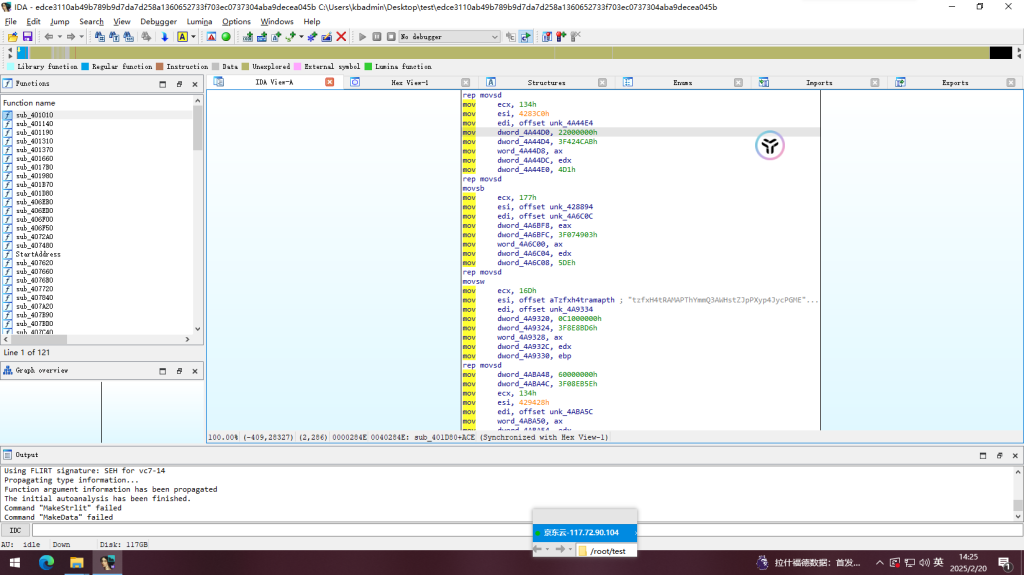Switch to the Structures tab
The width and height of the screenshot is (1024, 575).
[547, 83]
